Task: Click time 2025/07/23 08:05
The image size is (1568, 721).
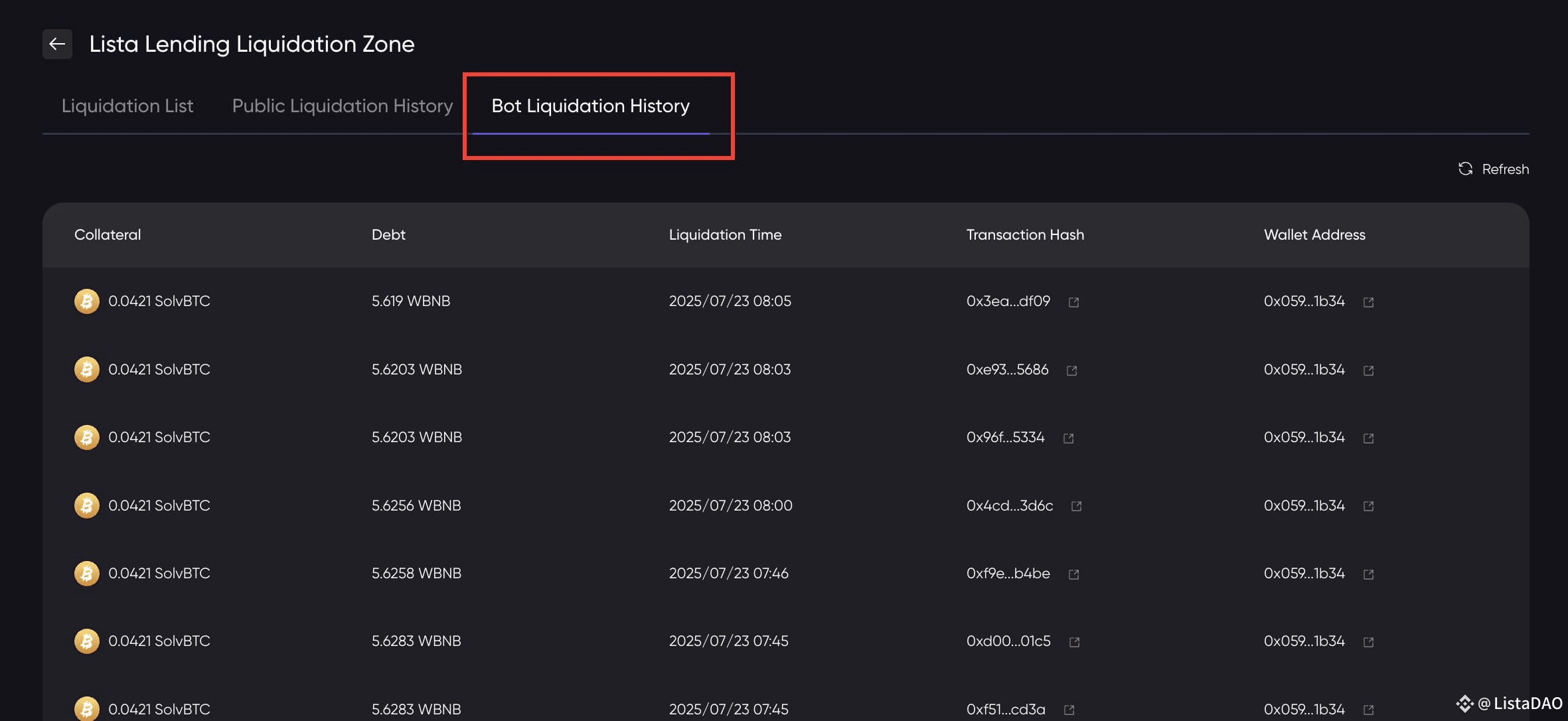Action: tap(730, 301)
